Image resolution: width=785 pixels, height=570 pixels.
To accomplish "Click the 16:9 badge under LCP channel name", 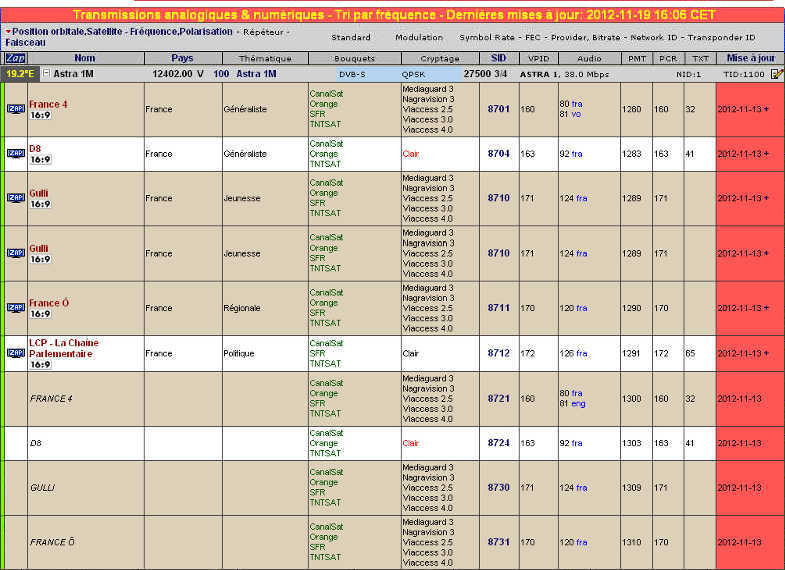I will click(x=40, y=365).
